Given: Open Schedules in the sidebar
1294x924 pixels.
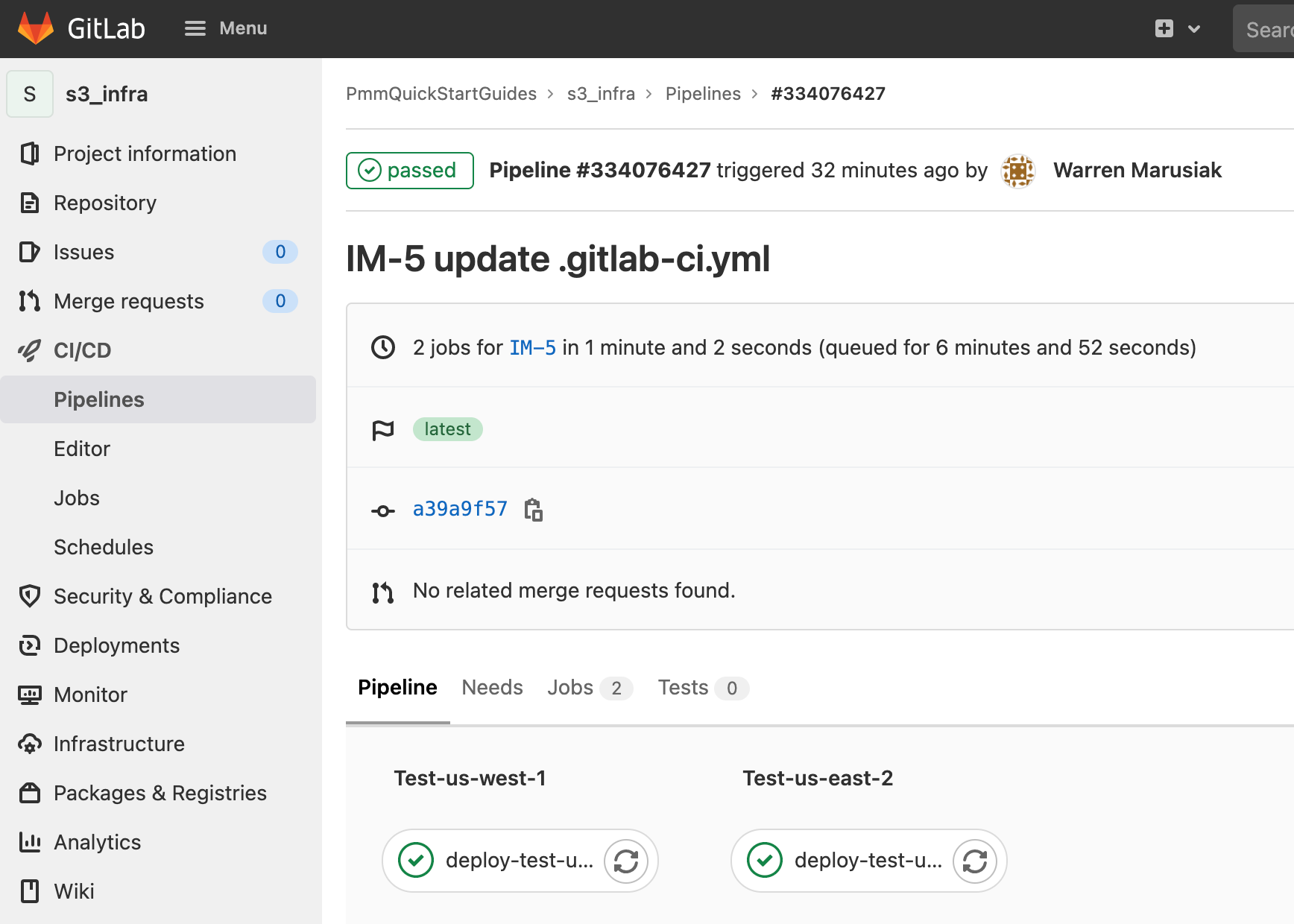Looking at the screenshot, I should pos(104,546).
